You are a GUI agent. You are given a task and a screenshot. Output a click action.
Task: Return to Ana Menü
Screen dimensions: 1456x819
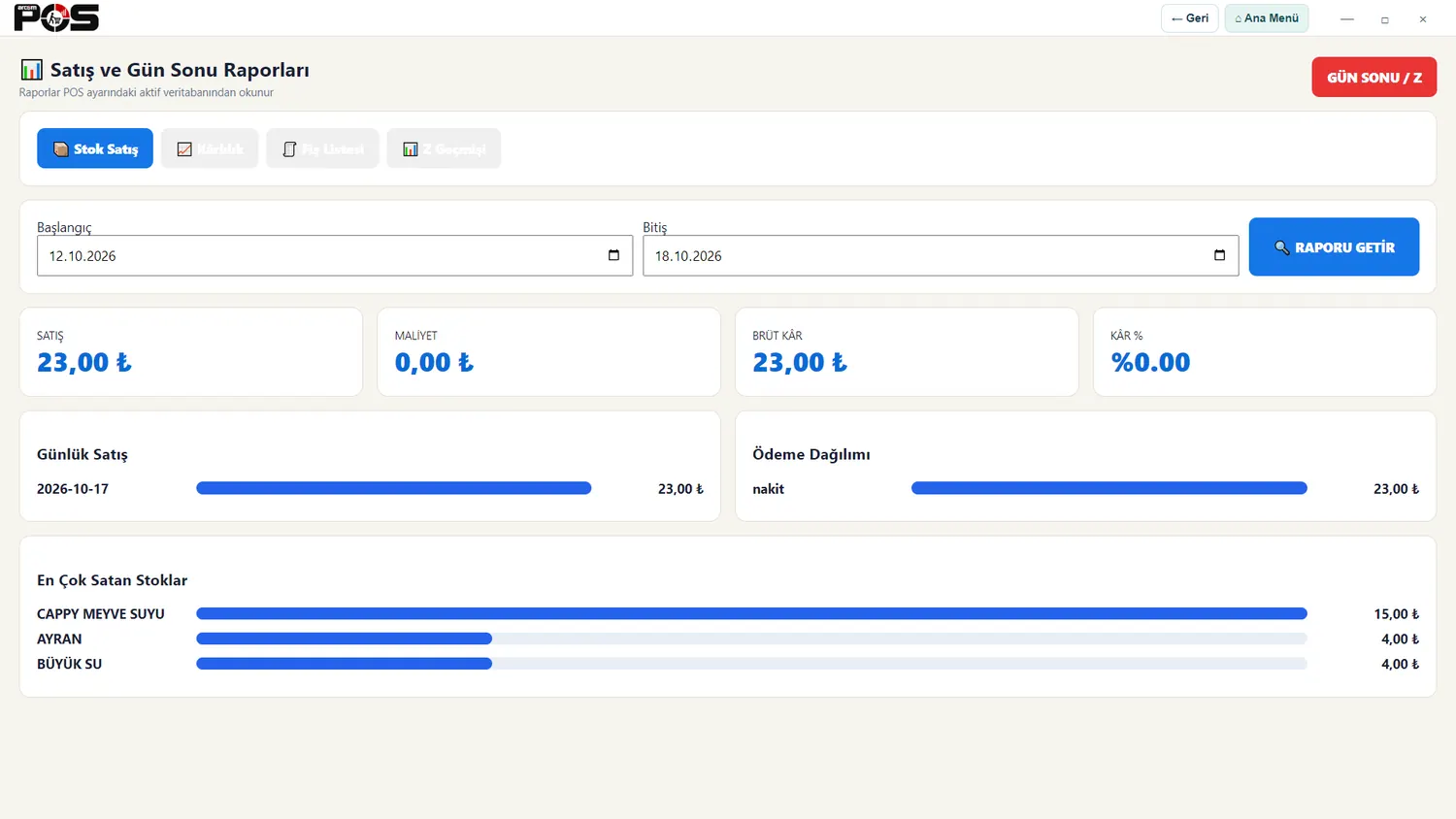coord(1267,18)
